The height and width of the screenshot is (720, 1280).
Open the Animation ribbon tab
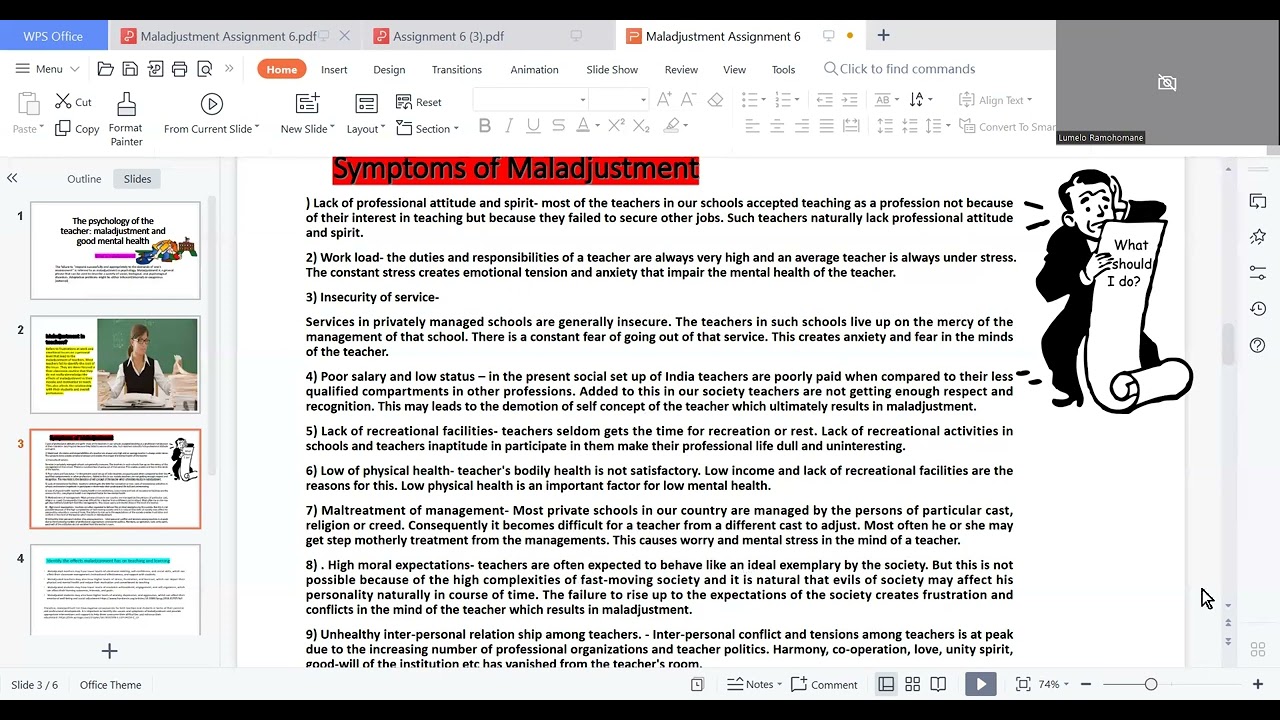534,69
